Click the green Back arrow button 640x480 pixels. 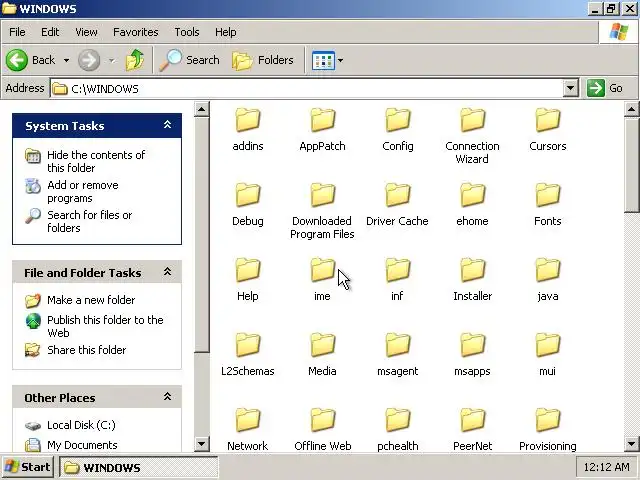pos(17,60)
